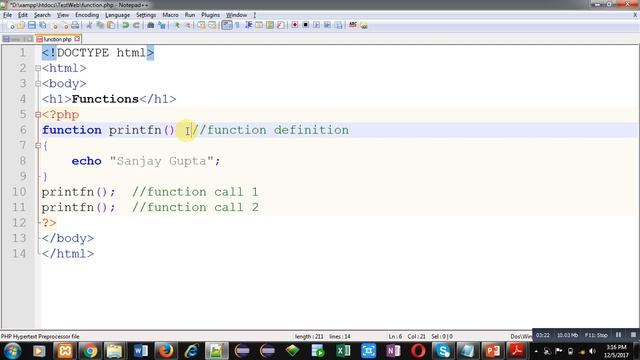Collapse the body fold marker on line 3
640x360 pixels.
click(x=38, y=84)
